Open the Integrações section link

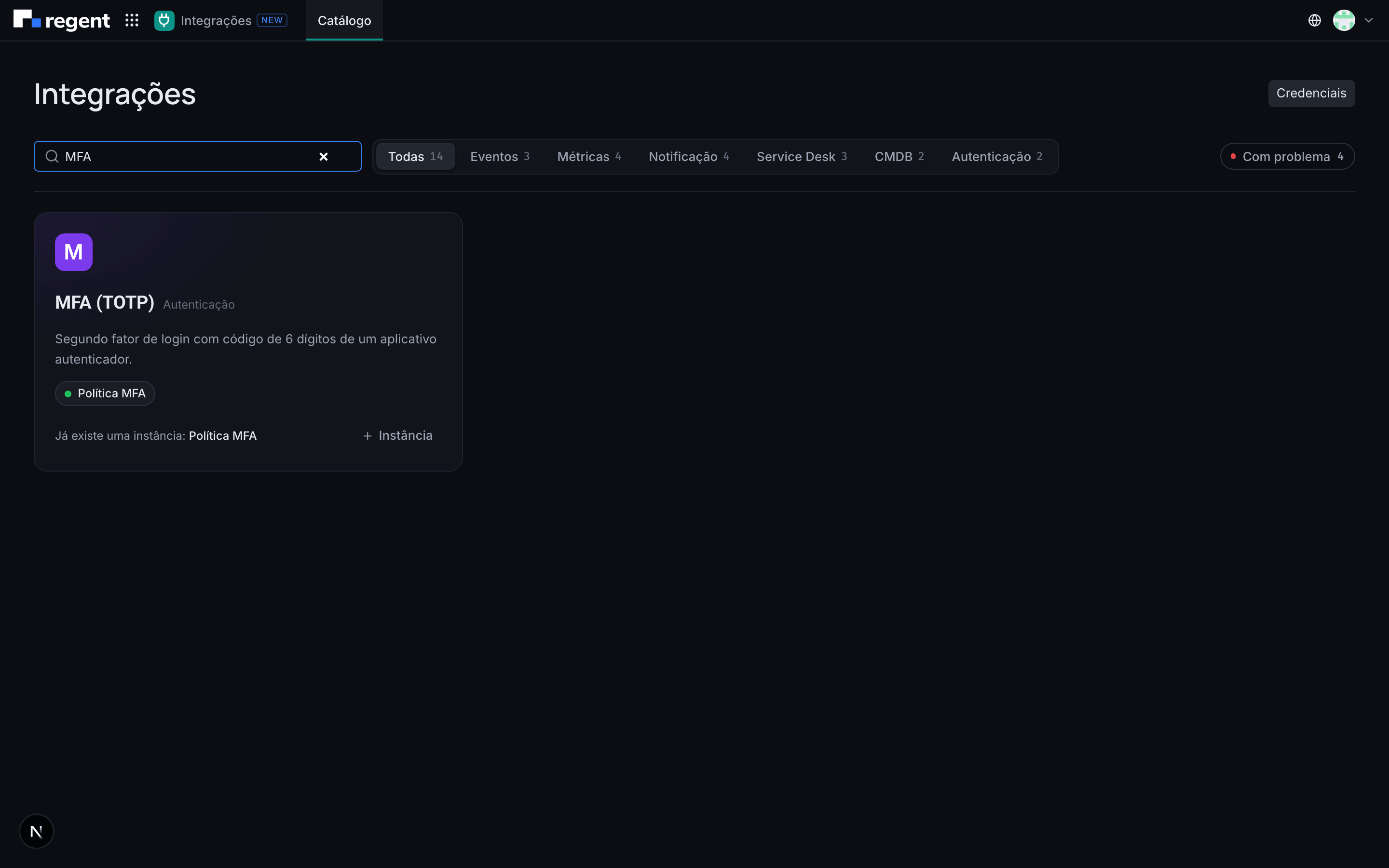[216, 20]
